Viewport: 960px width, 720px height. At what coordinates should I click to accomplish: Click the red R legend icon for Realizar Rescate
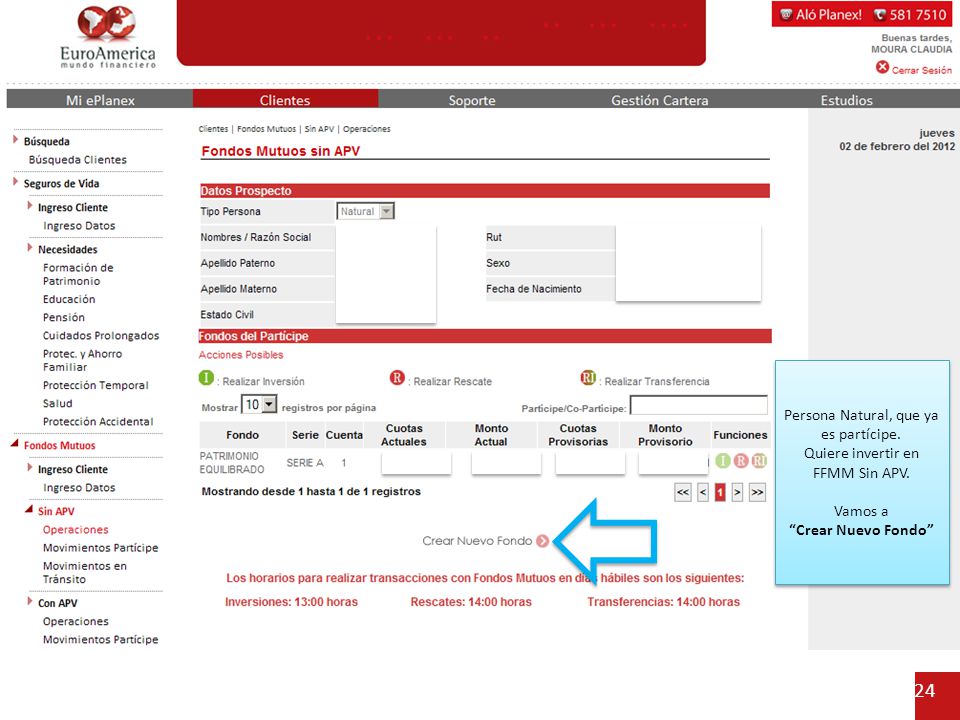coord(397,378)
